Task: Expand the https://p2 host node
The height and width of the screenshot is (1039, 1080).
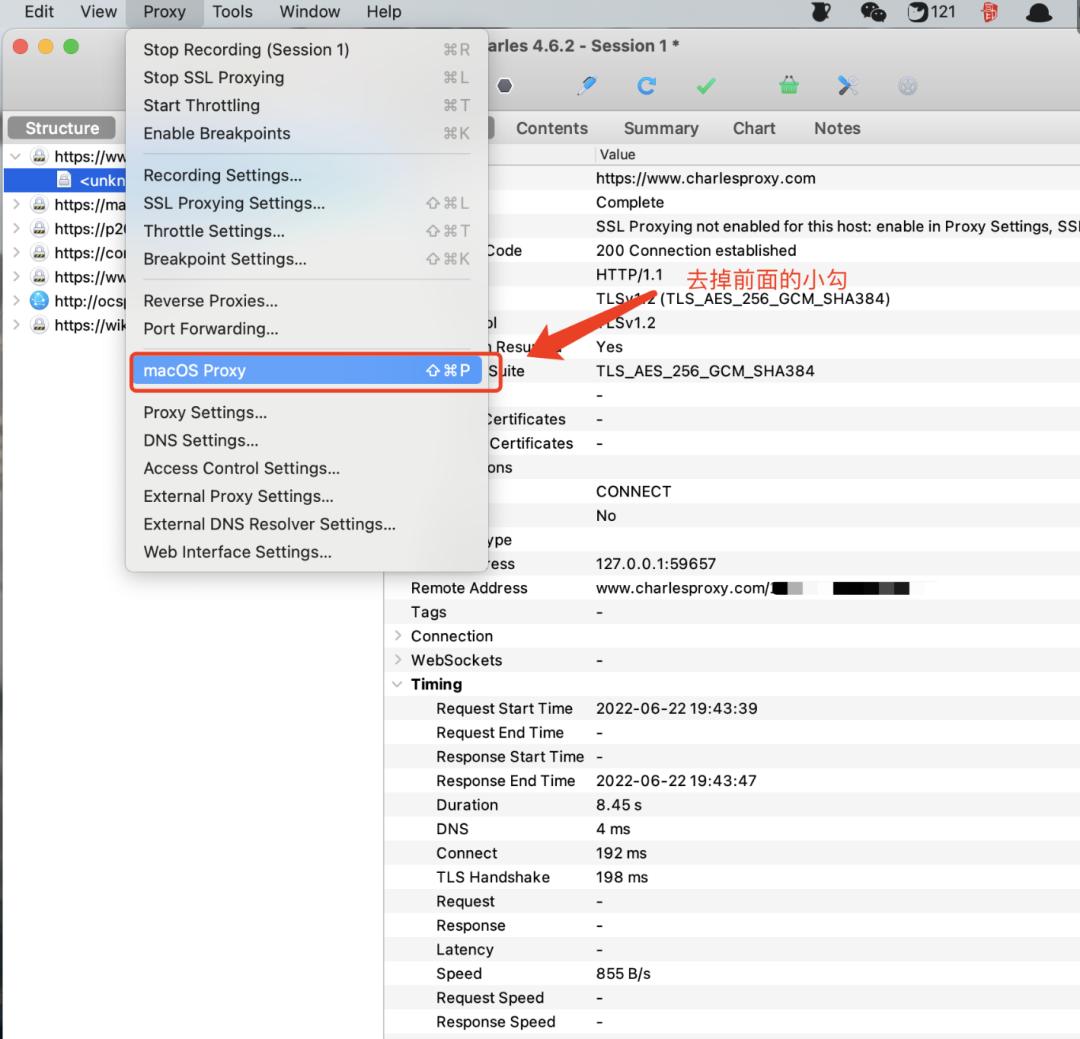Action: [x=16, y=228]
